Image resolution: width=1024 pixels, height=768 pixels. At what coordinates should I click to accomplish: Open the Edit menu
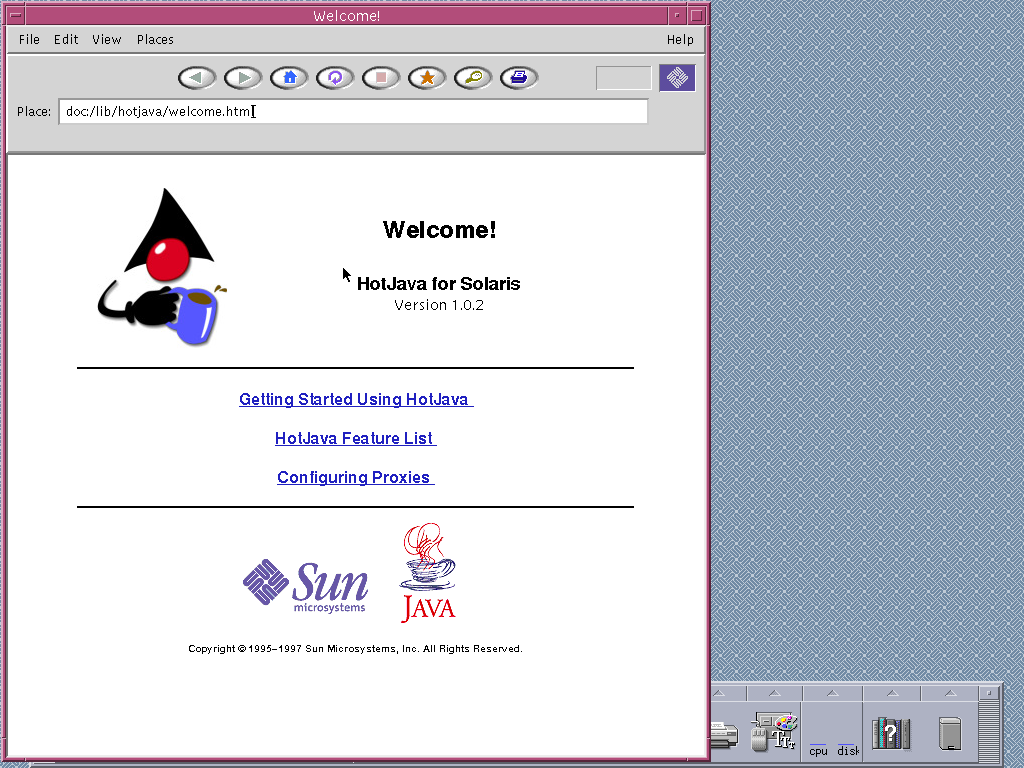66,39
